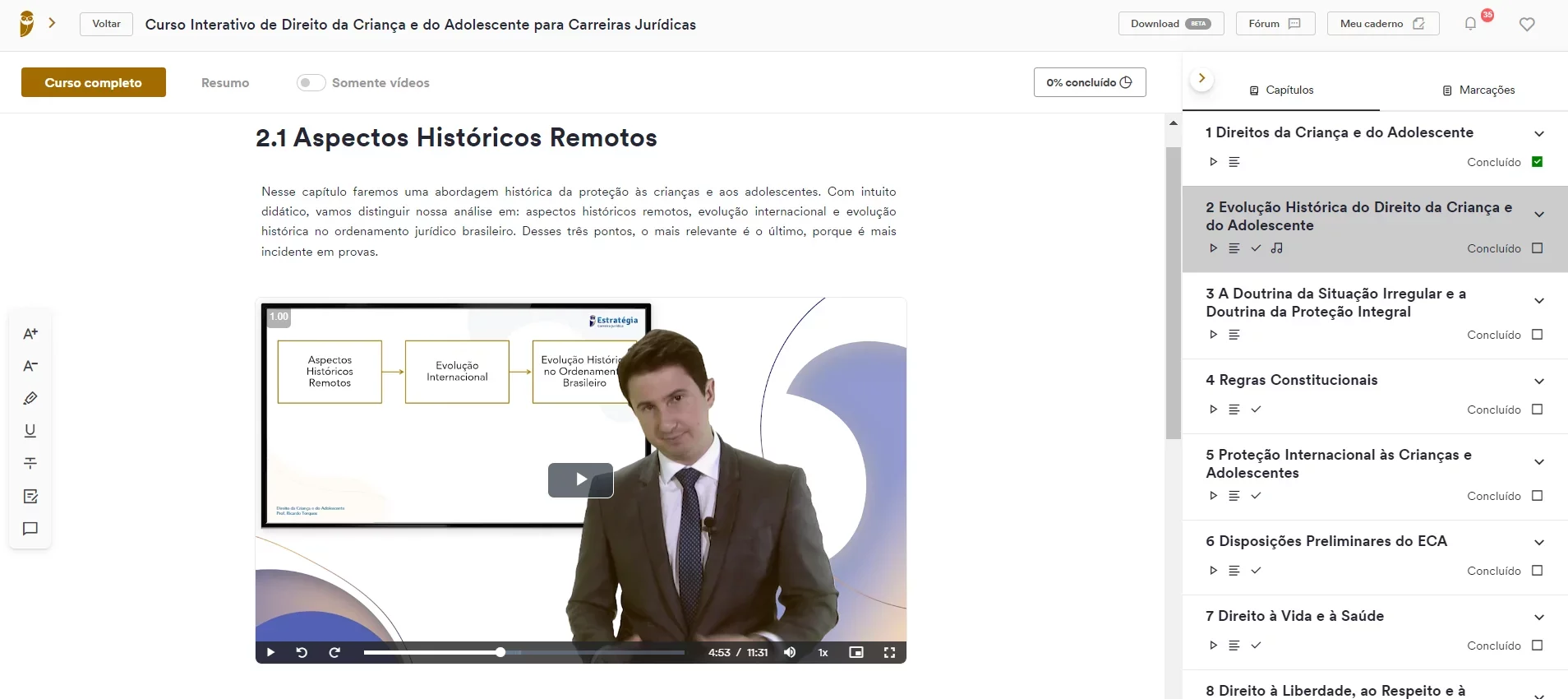Toggle the Somente vídeos switch
Screen dimensions: 1568x699
click(x=311, y=82)
